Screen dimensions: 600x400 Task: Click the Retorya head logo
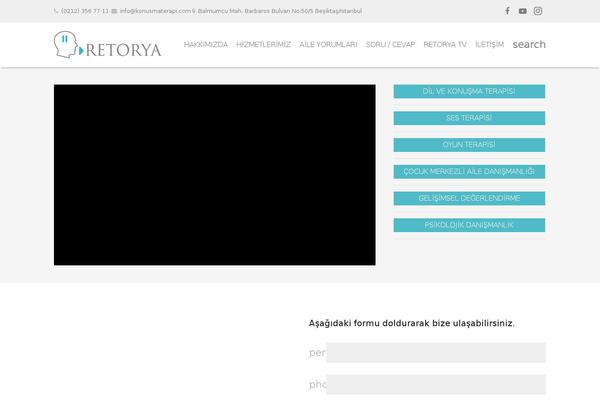pyautogui.click(x=108, y=45)
